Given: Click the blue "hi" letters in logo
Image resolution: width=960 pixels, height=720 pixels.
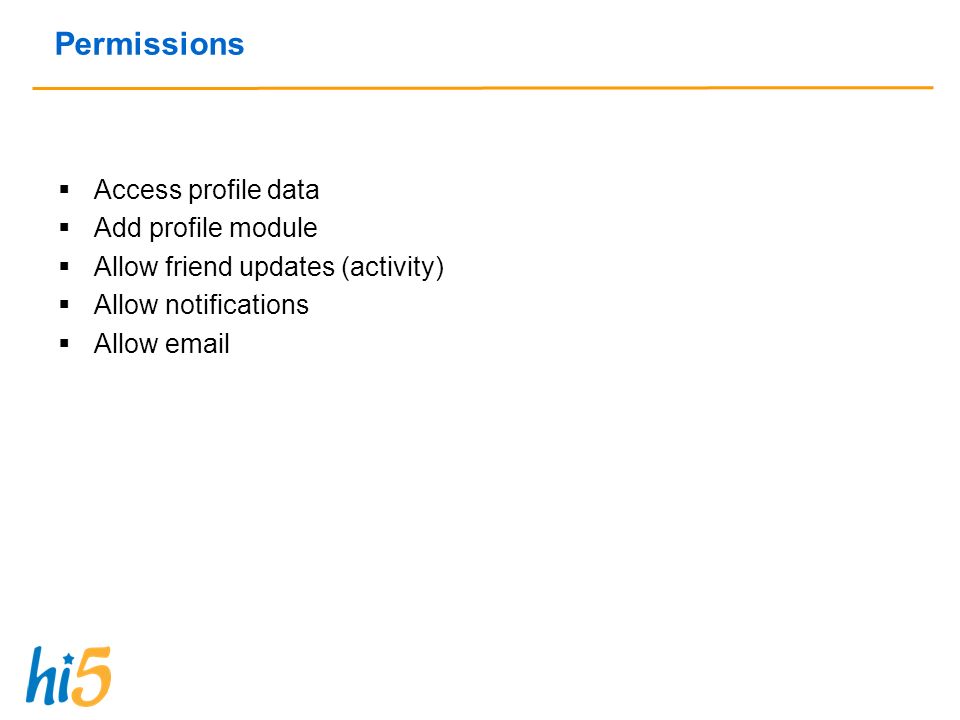Looking at the screenshot, I should click(x=49, y=676).
